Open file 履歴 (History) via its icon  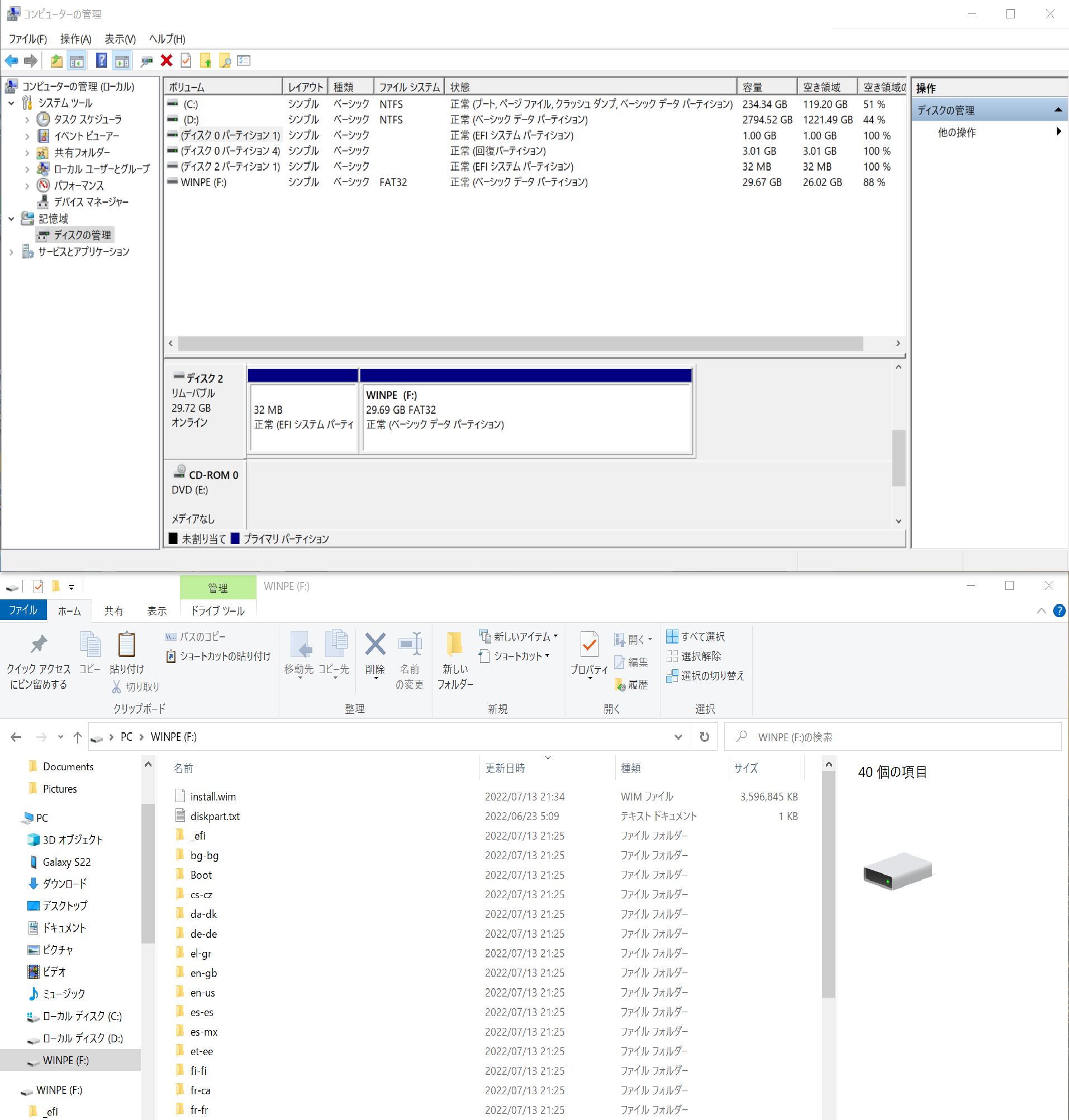pyautogui.click(x=633, y=685)
